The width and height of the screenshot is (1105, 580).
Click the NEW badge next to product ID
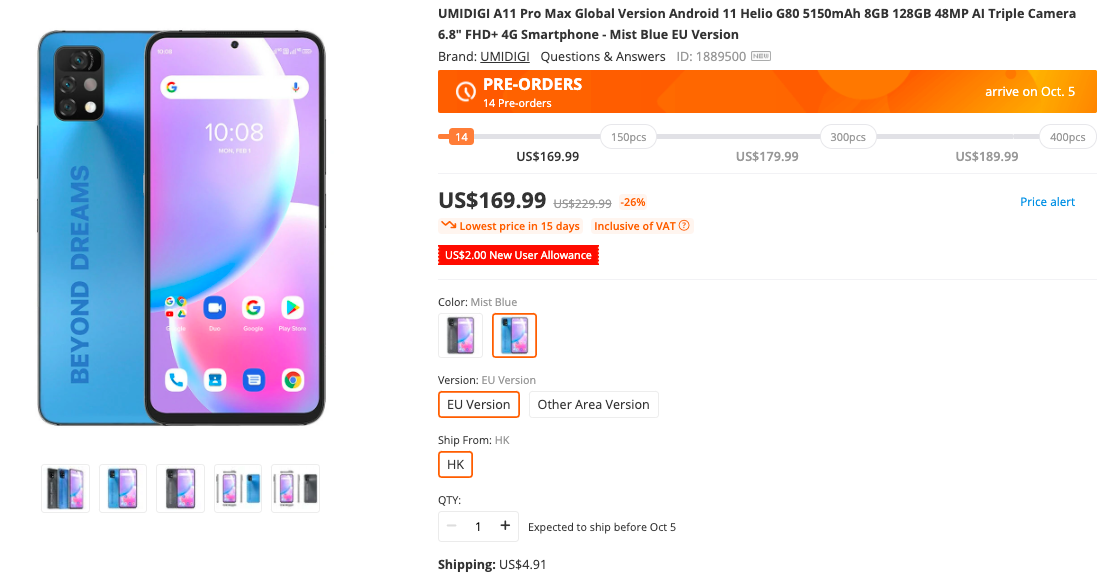(761, 57)
